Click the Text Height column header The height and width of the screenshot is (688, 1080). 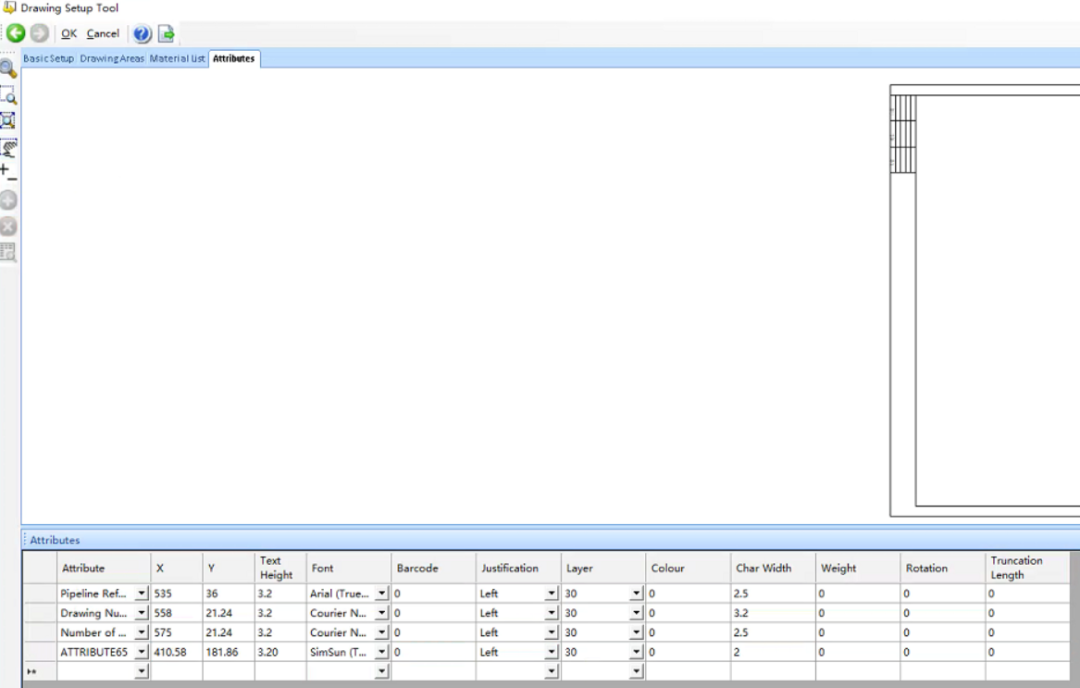pyautogui.click(x=280, y=568)
